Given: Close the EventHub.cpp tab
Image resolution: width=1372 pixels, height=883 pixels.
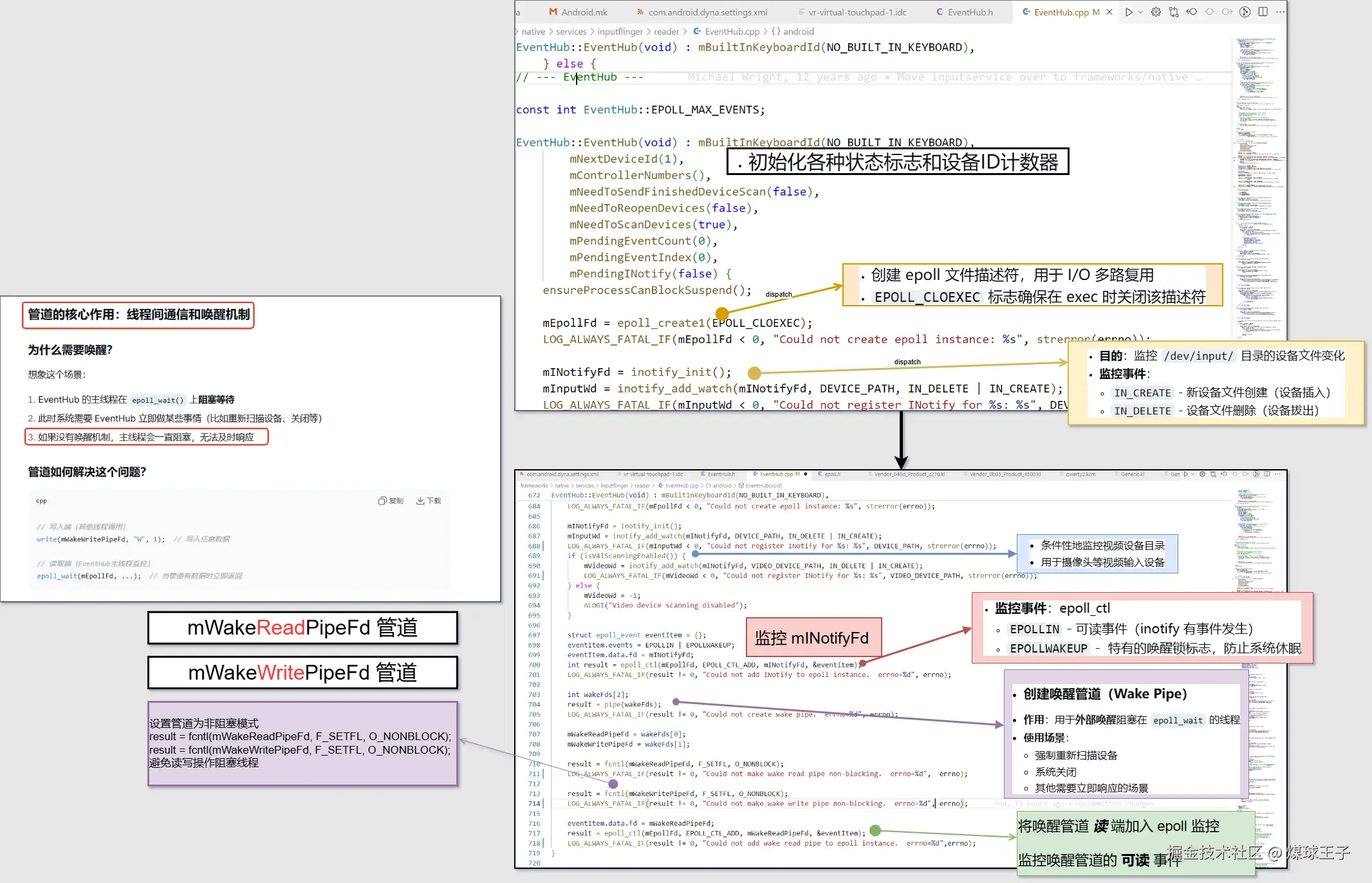Looking at the screenshot, I should click(x=1109, y=12).
